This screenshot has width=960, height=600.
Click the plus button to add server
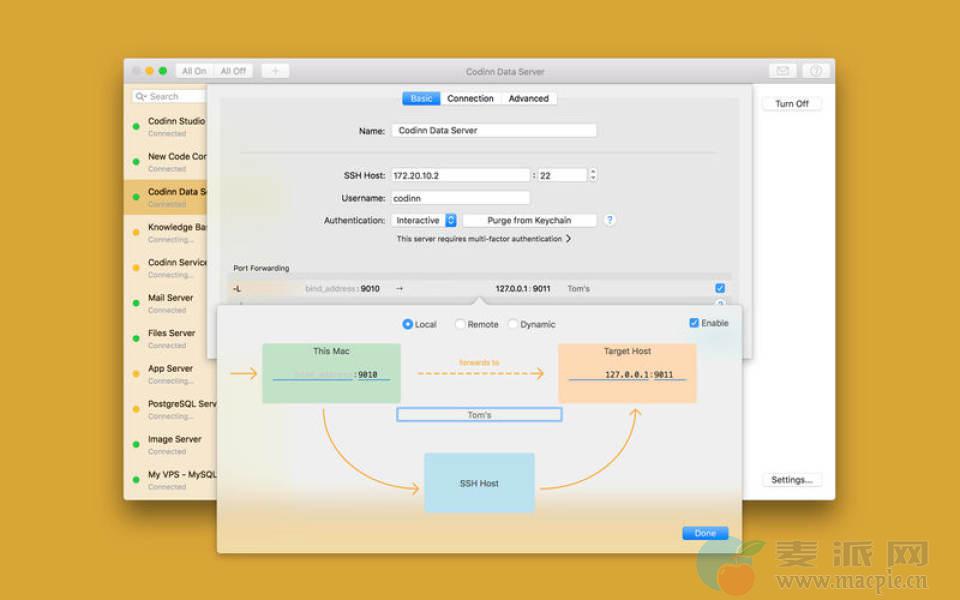point(275,71)
